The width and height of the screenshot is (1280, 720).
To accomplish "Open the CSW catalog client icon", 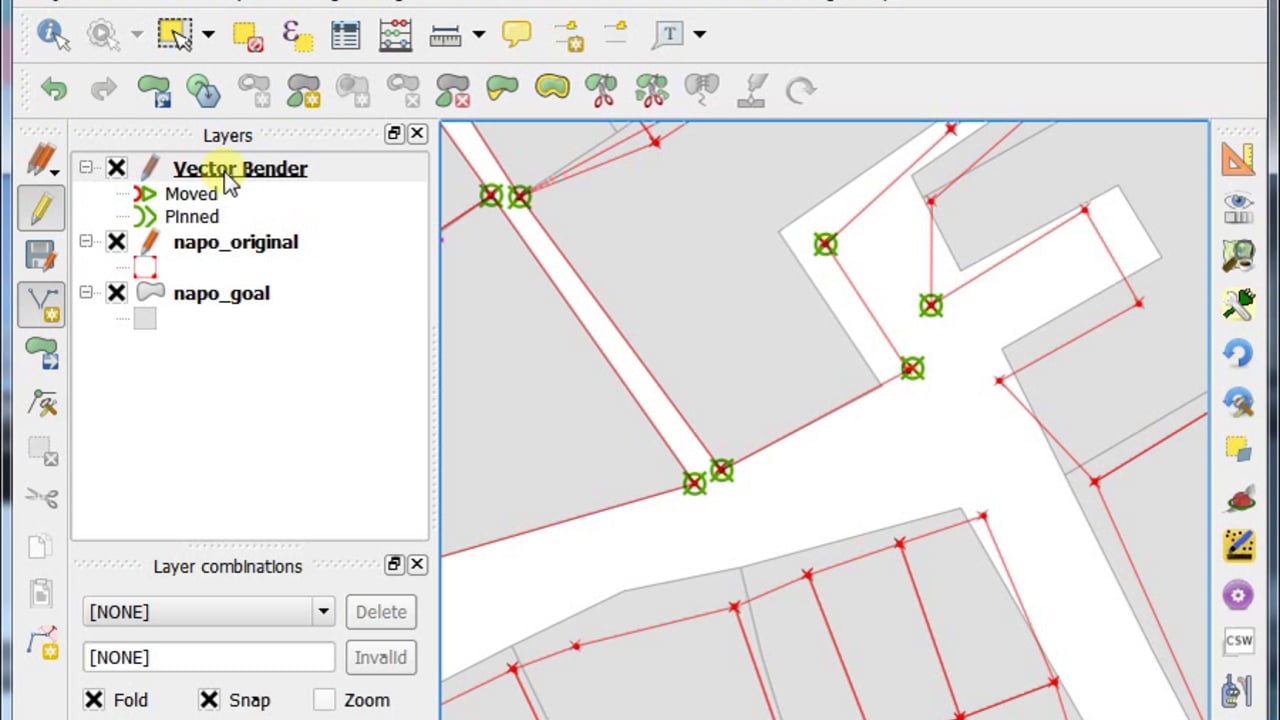I will pos(1238,641).
